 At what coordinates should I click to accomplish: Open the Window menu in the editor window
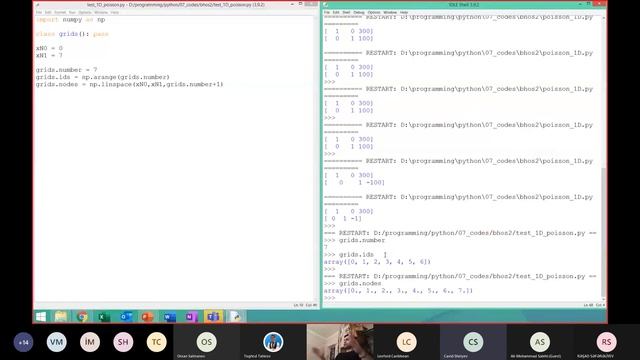pos(101,13)
